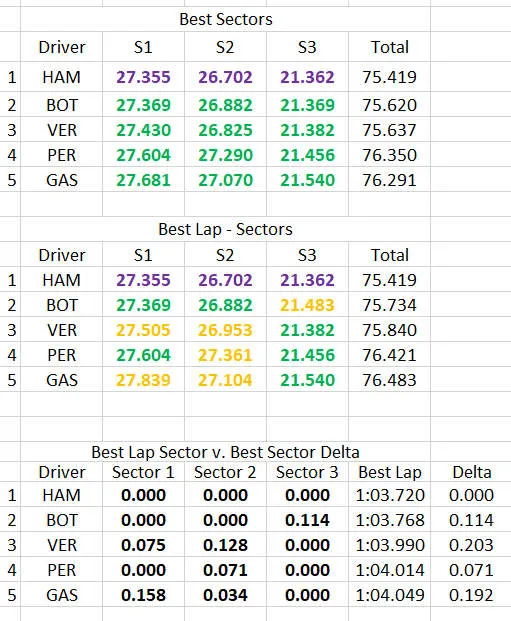Click GAS's best S2 value 27.070

tap(225, 180)
